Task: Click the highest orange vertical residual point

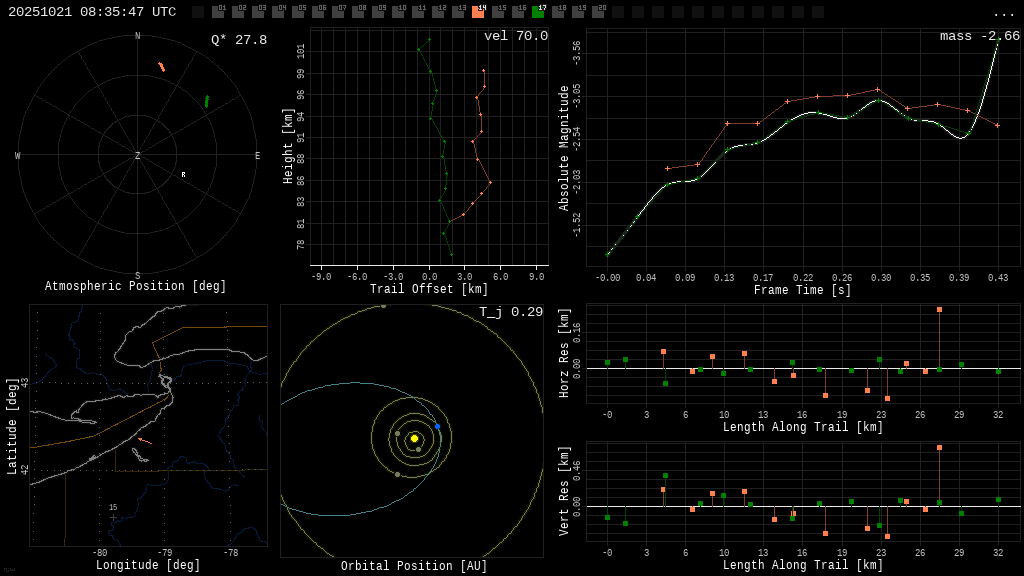Action: pos(939,447)
